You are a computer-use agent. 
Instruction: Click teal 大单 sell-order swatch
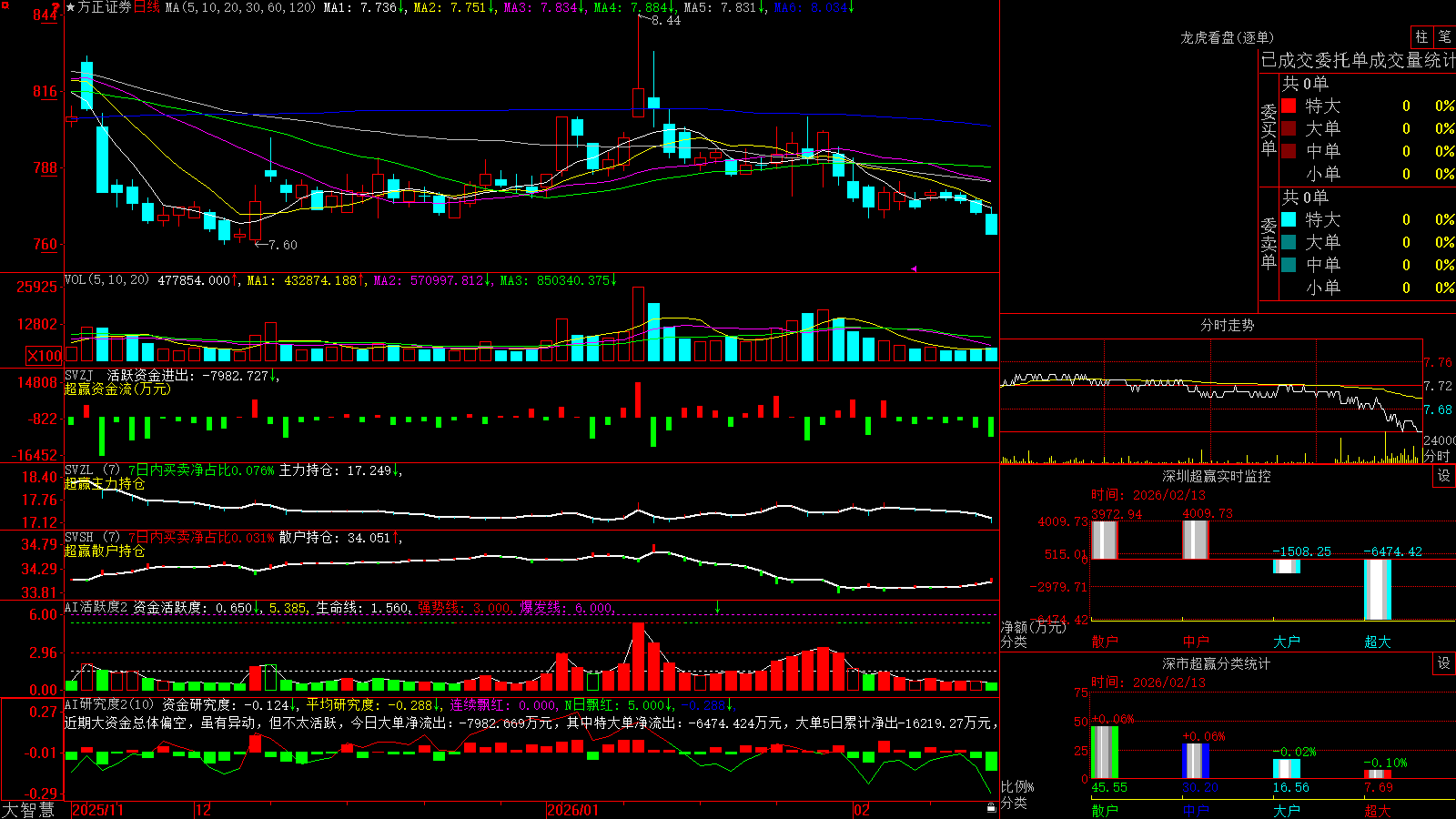[1289, 242]
